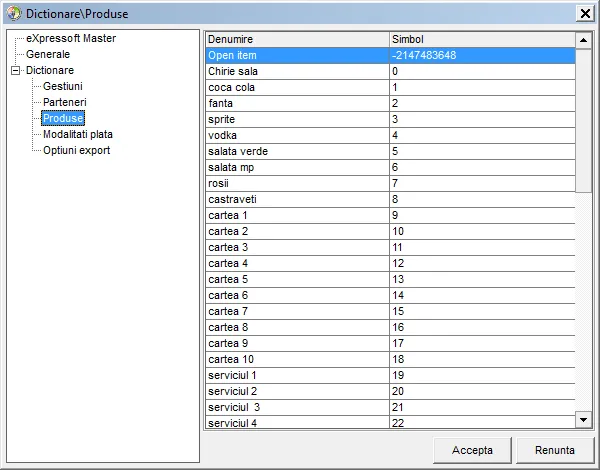Click the Accepta button
The width and height of the screenshot is (600, 470).
pyautogui.click(x=472, y=450)
